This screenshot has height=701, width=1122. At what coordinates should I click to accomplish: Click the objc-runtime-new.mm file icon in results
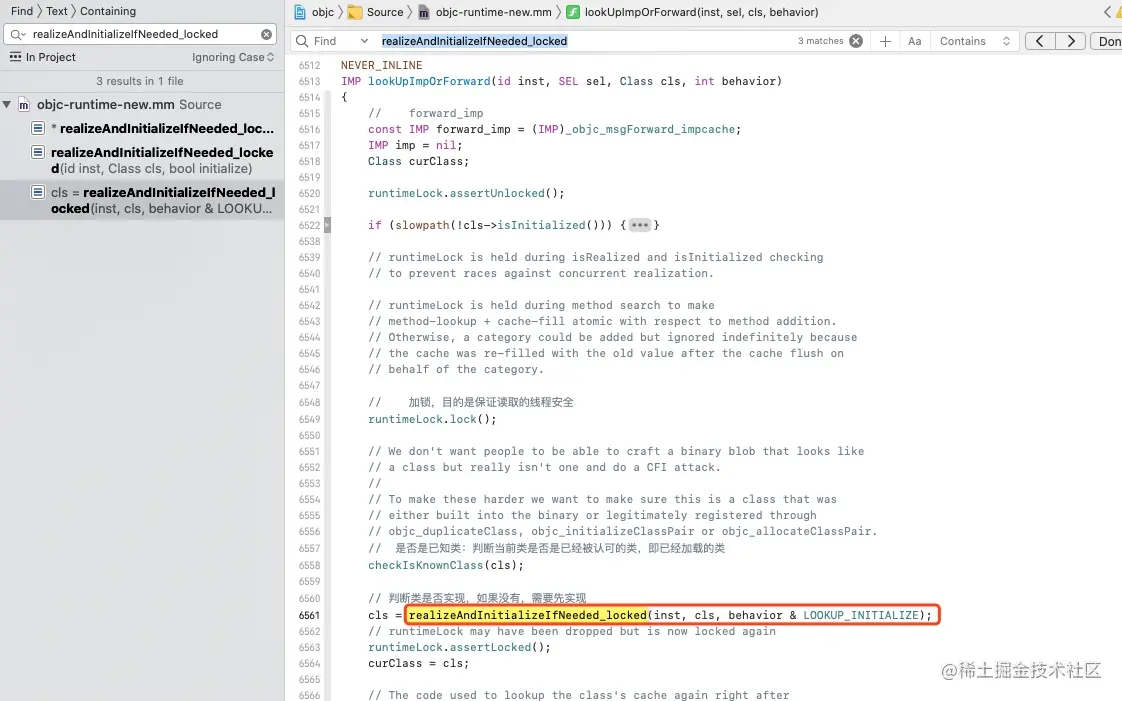24,104
